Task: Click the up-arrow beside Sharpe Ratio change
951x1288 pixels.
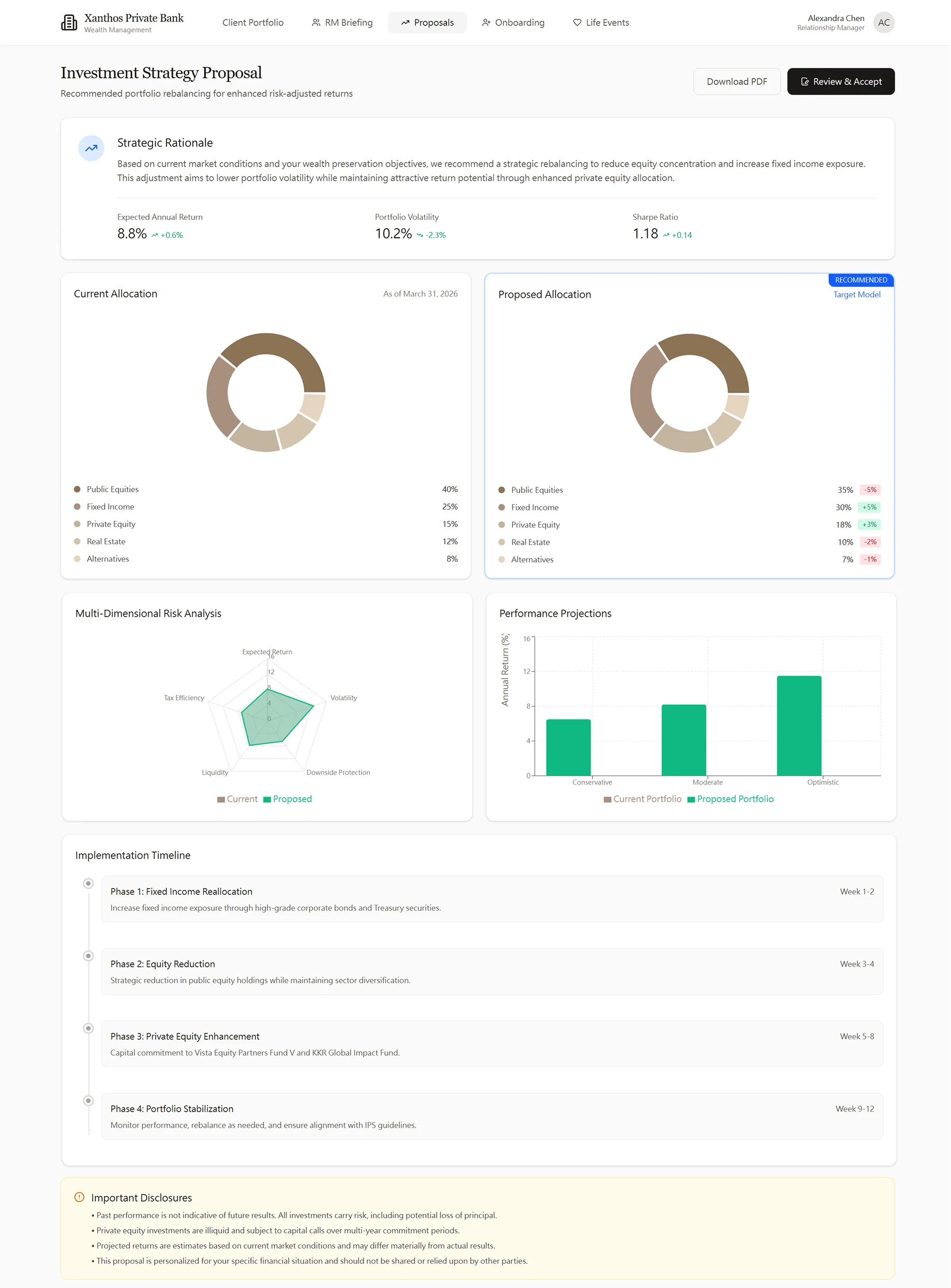Action: (665, 235)
